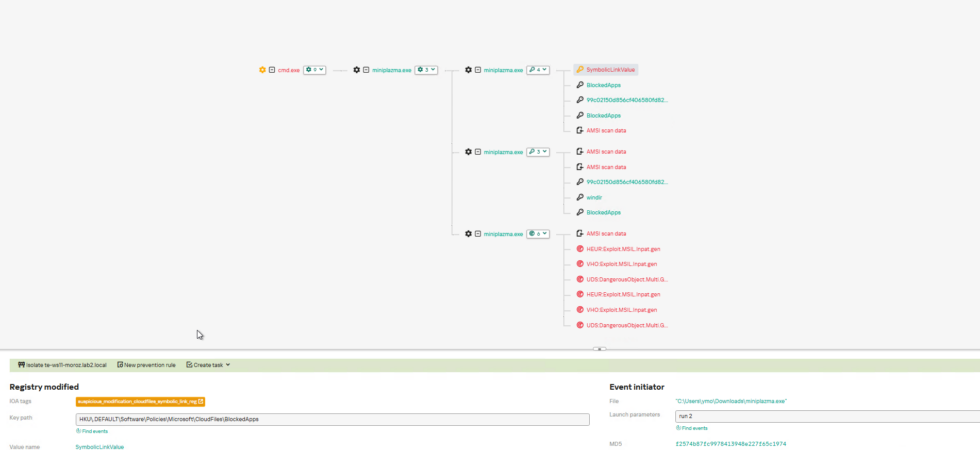
Task: Collapse the cmd.exe node with minus box
Action: pyautogui.click(x=272, y=70)
